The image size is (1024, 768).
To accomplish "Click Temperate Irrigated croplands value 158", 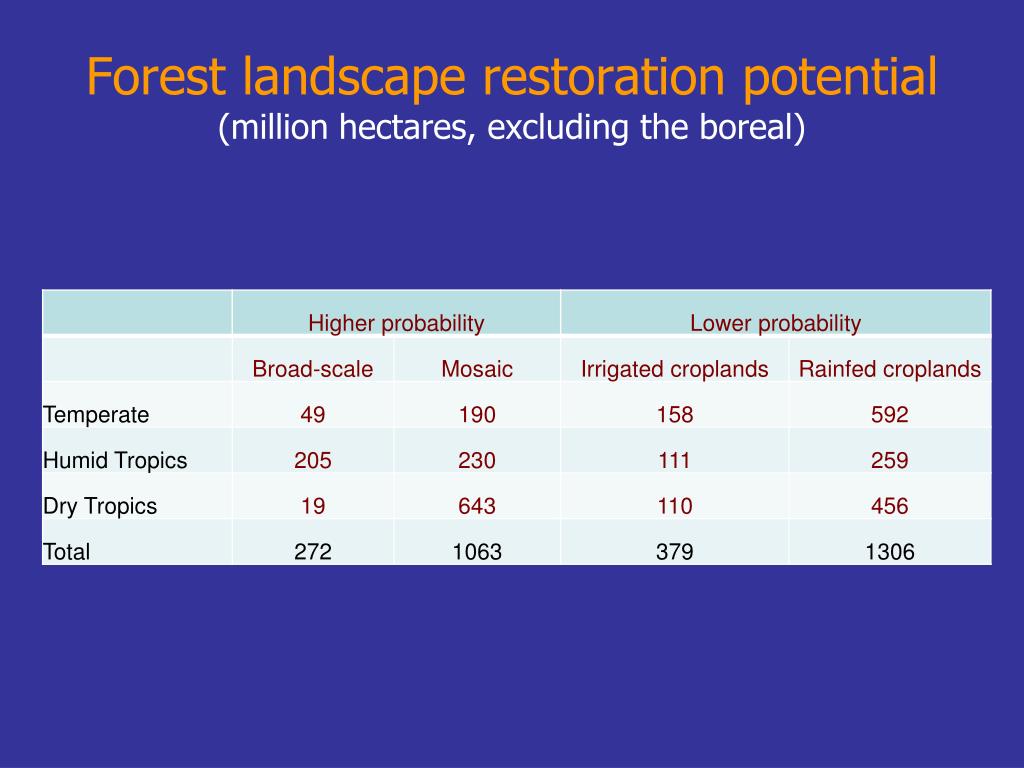I will coord(675,415).
